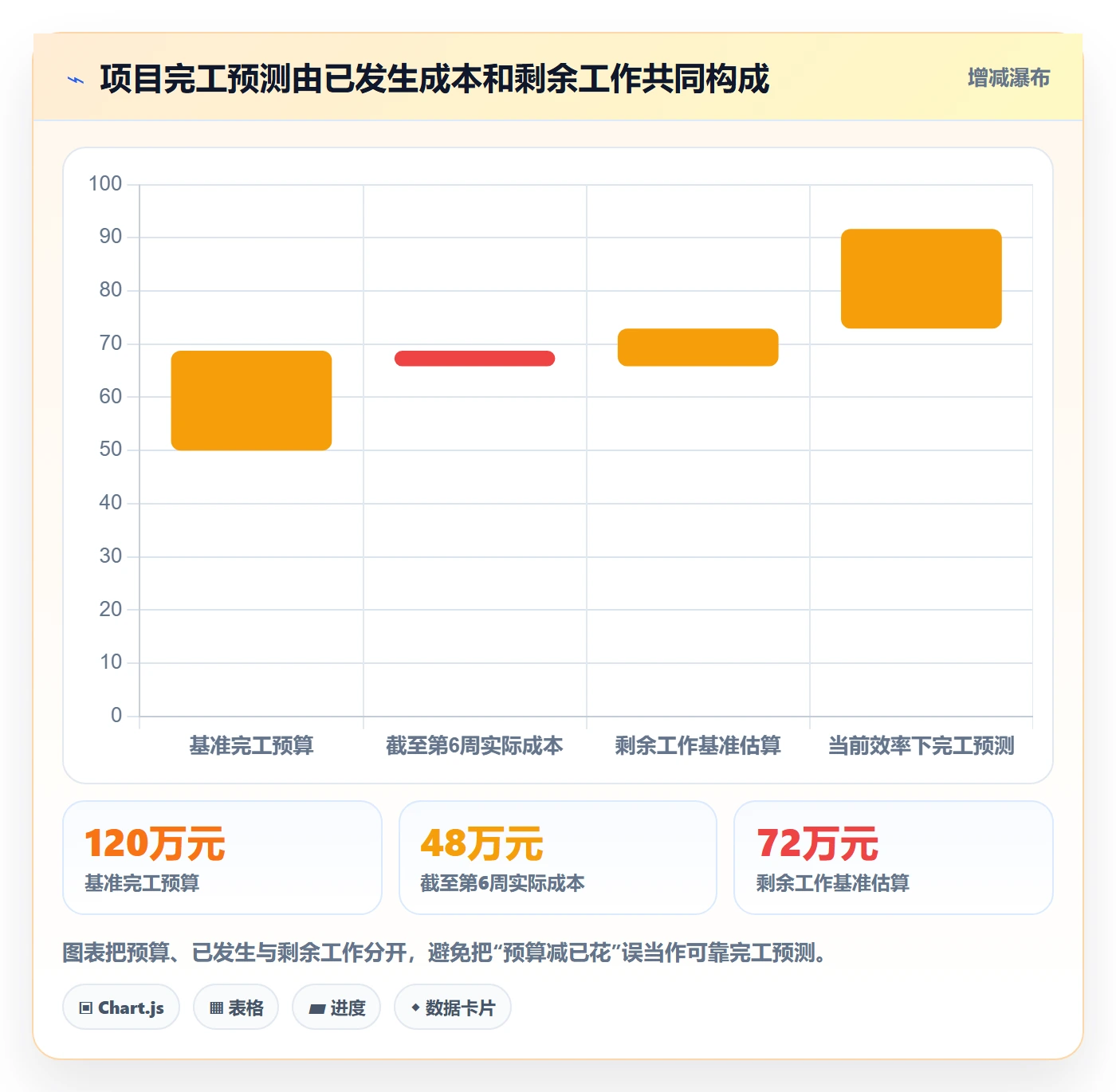Click the diamond icon in 数据卡片 chip
This screenshot has width=1116, height=1092.
point(415,1008)
